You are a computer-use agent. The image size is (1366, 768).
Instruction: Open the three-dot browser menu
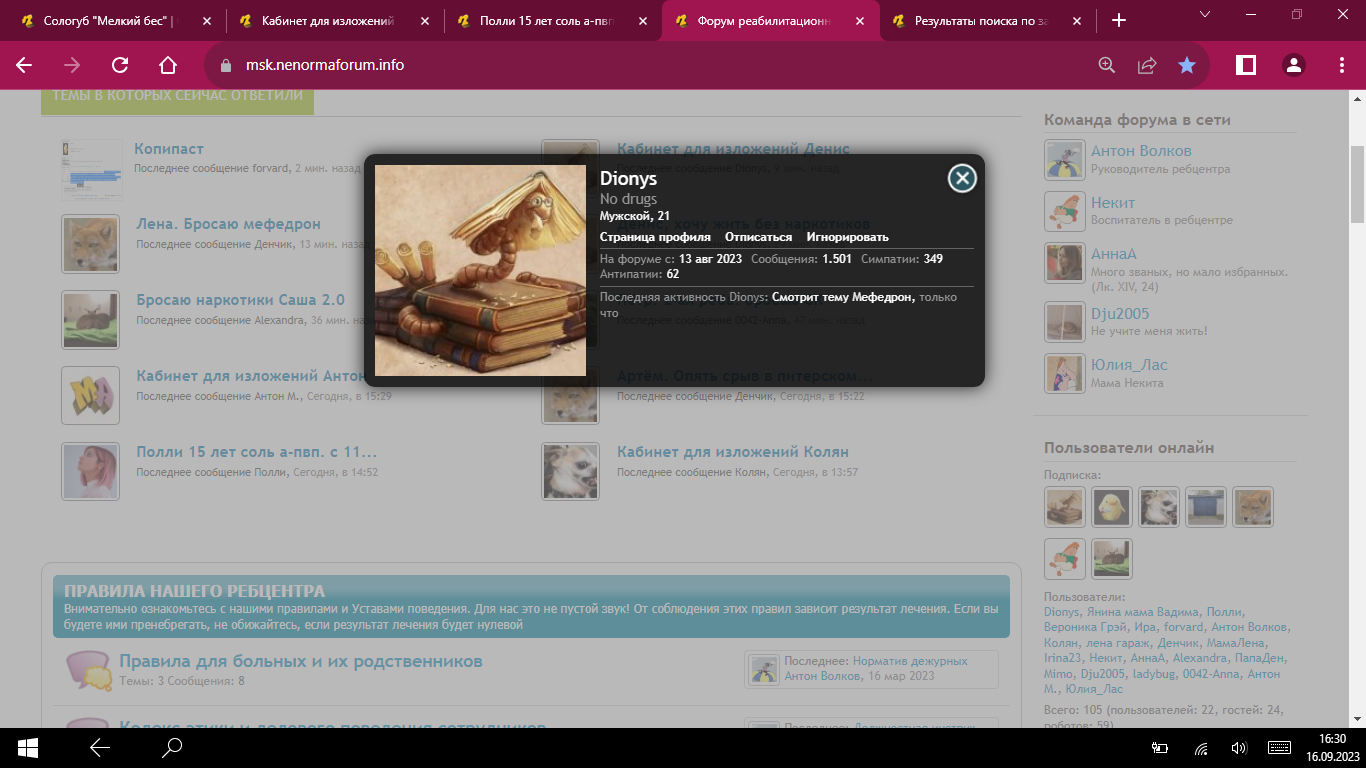pos(1342,65)
